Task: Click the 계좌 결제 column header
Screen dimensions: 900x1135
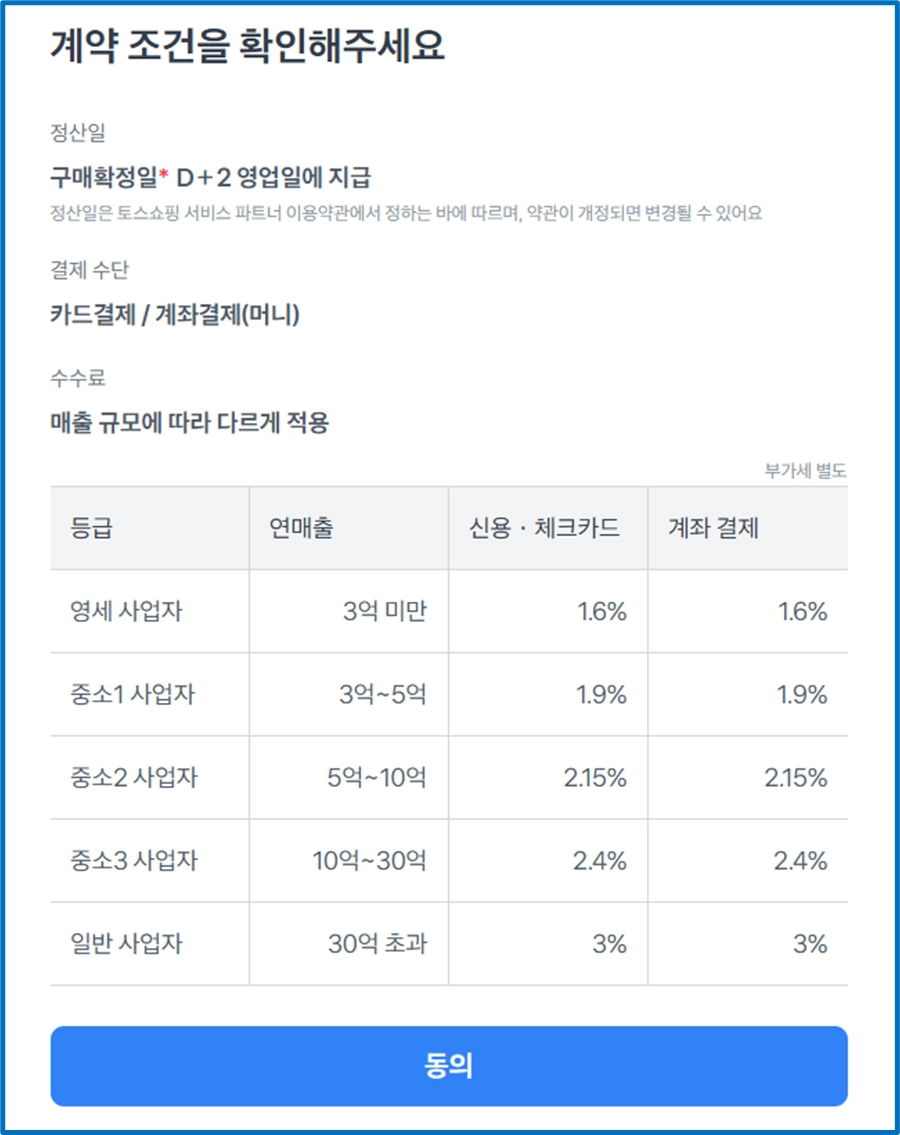Action: point(712,528)
